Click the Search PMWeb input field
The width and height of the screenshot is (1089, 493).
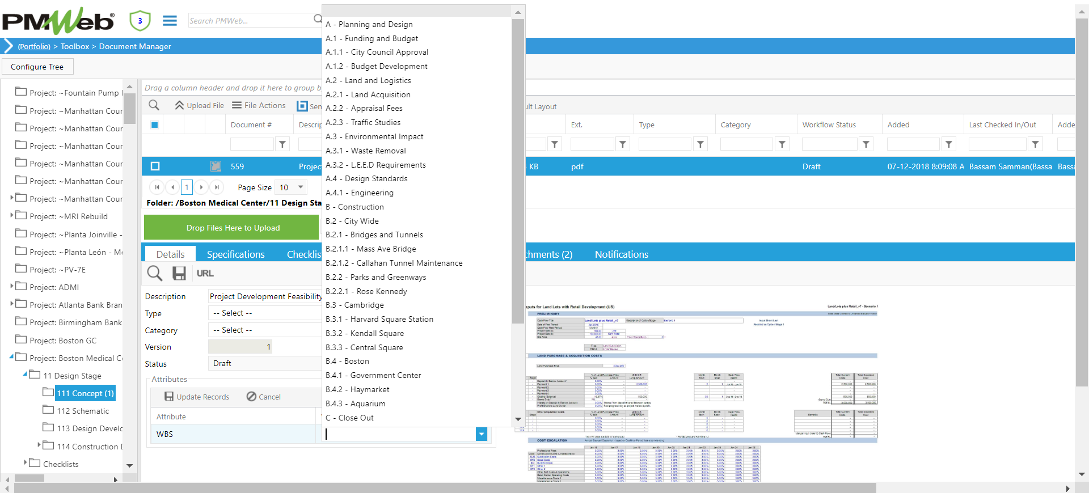point(250,21)
